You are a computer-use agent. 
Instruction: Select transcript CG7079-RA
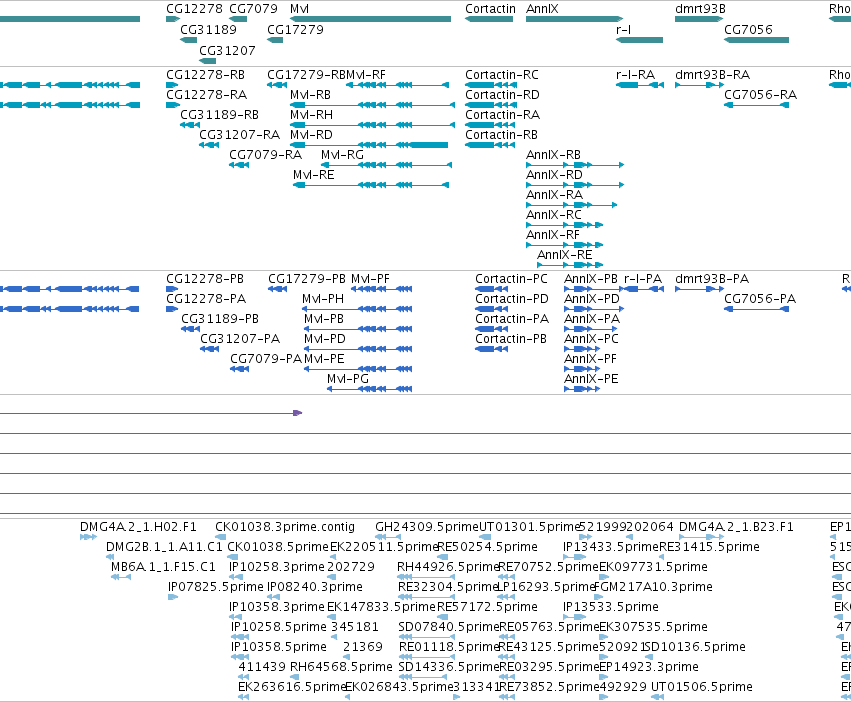tap(239, 165)
